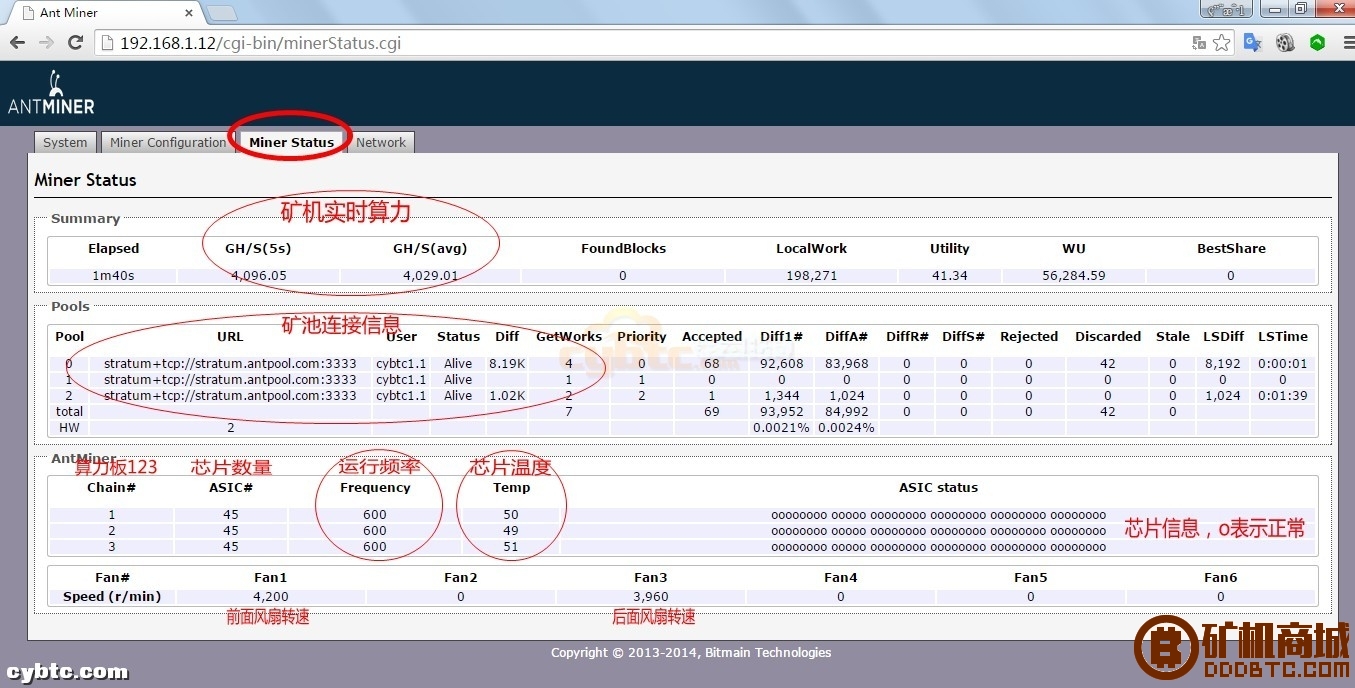The width and height of the screenshot is (1355, 688).
Task: Click the Elapsed value 1m40s
Action: coord(113,275)
